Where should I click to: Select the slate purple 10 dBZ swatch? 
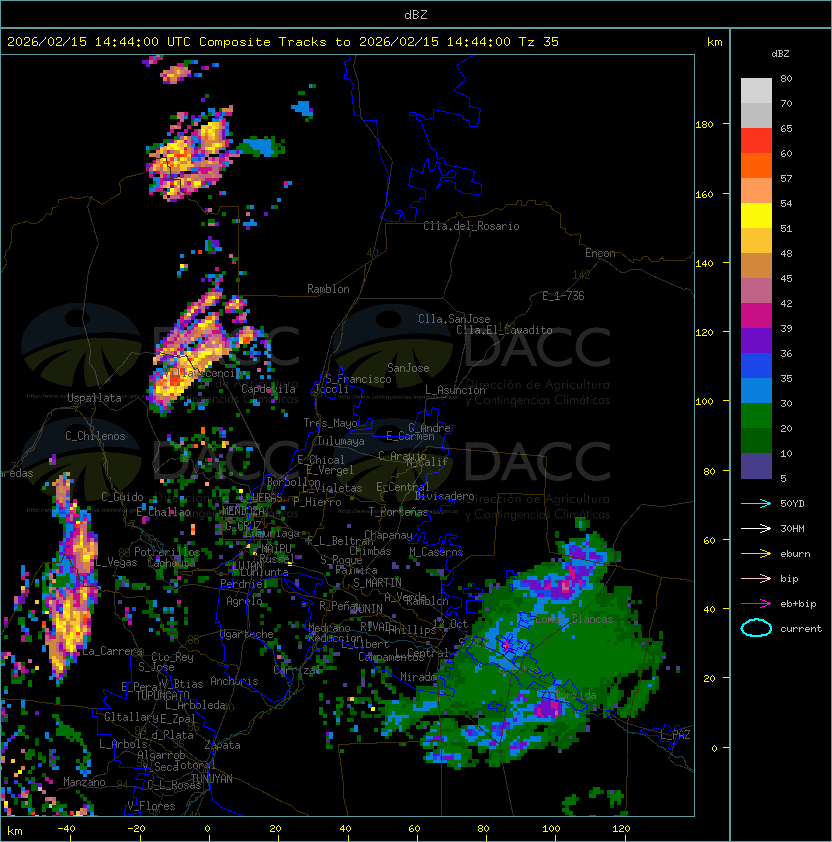coord(756,466)
